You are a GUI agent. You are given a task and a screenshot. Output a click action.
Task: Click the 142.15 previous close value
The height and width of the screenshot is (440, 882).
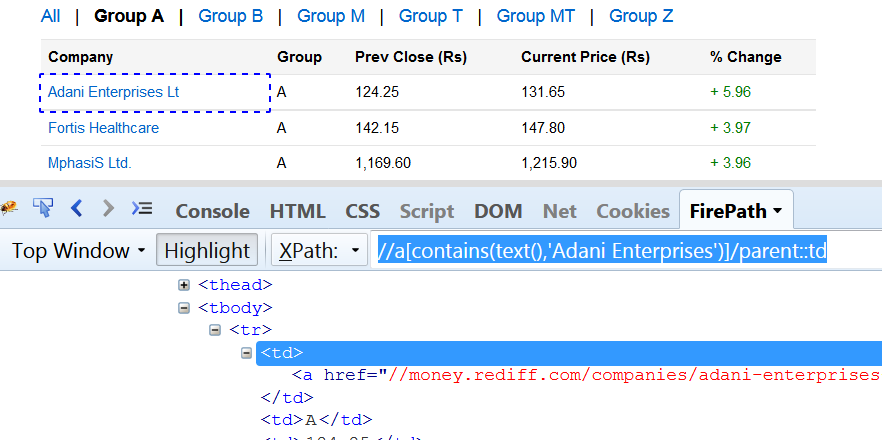[x=377, y=128]
